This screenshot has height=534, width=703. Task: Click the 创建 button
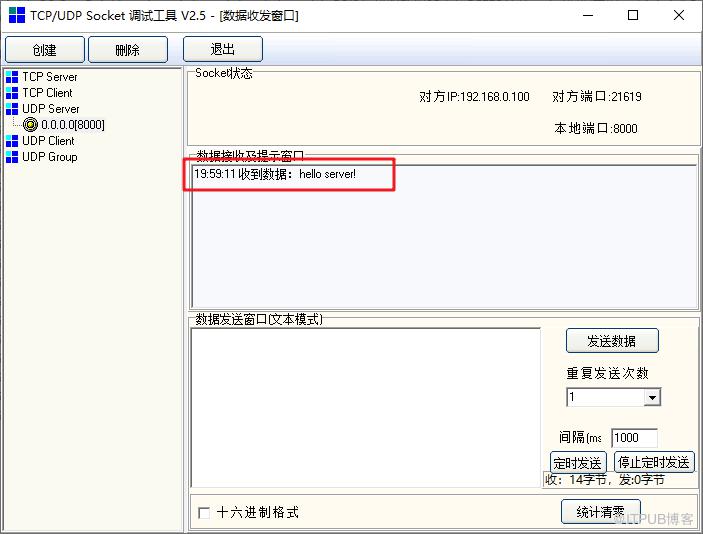(44, 49)
